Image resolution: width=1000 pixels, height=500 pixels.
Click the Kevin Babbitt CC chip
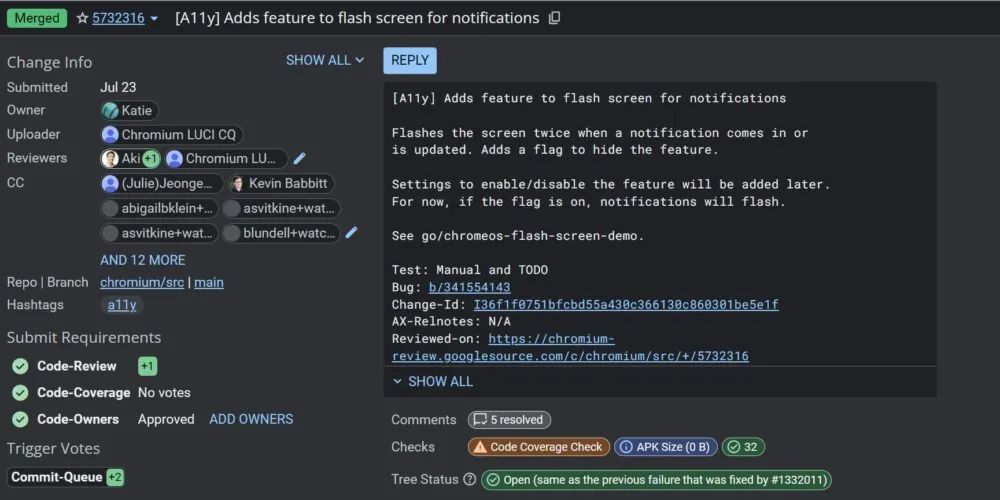(x=280, y=184)
